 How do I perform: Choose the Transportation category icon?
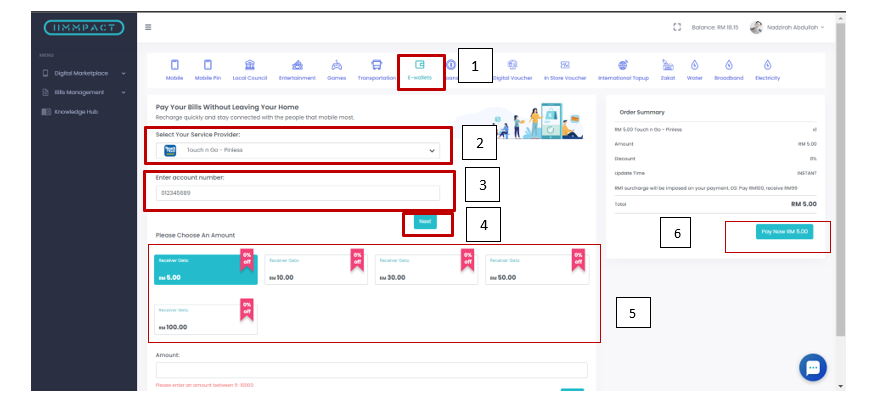pos(376,67)
